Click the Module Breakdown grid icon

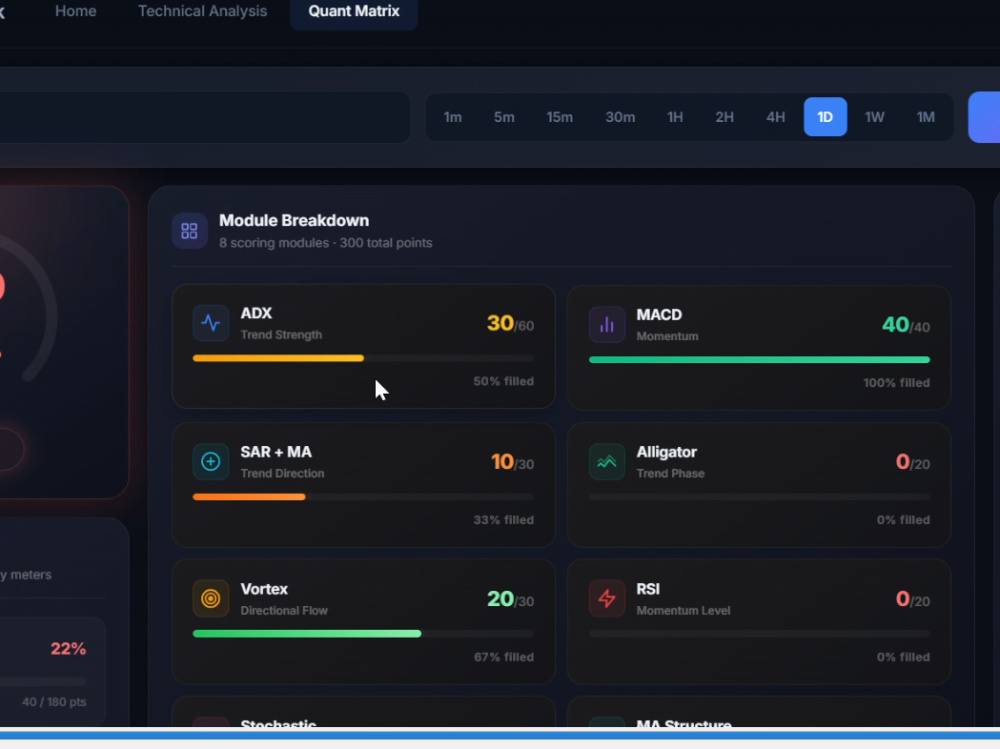coord(189,230)
